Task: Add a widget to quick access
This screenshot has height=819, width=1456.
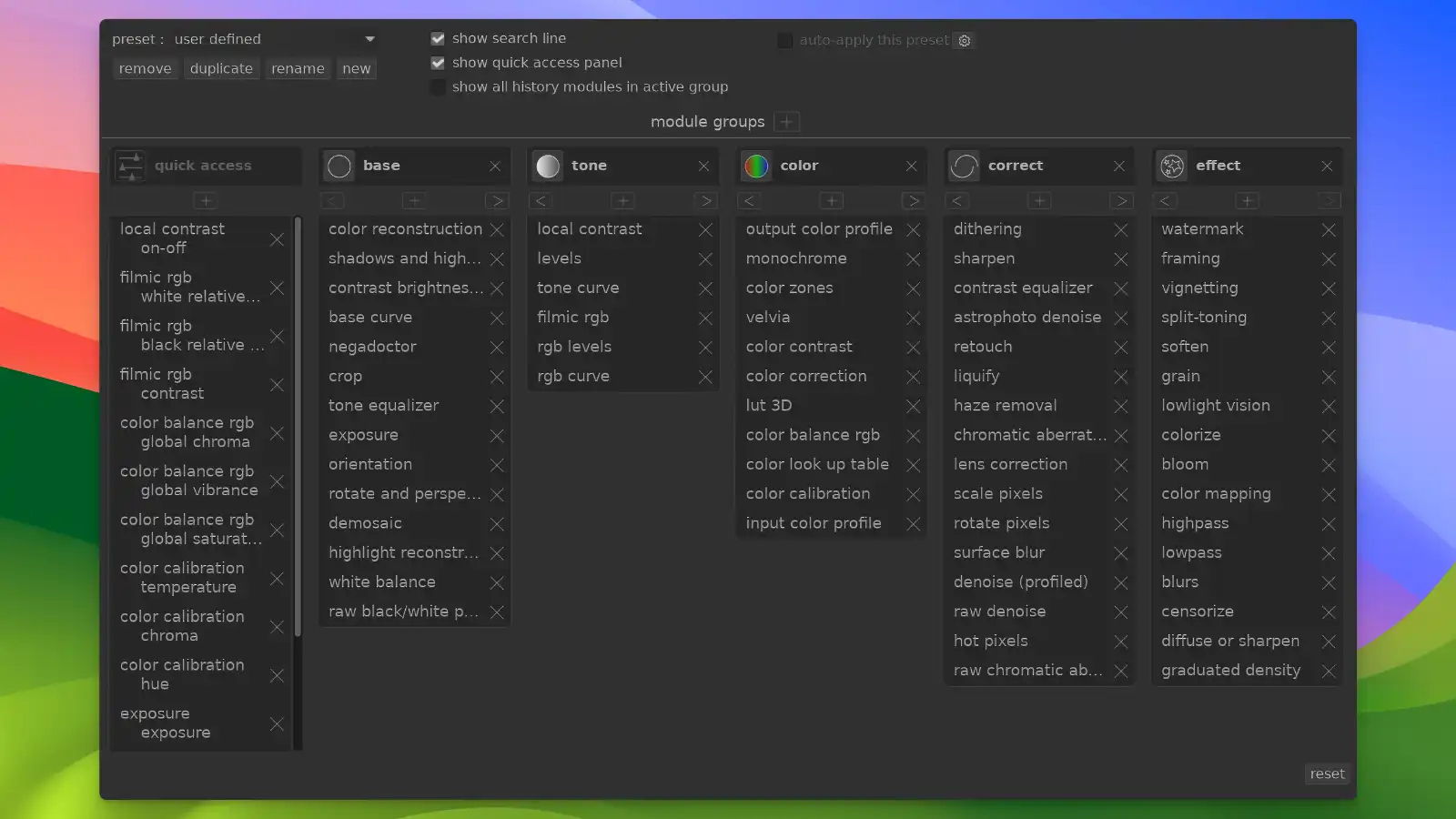Action: 206,201
